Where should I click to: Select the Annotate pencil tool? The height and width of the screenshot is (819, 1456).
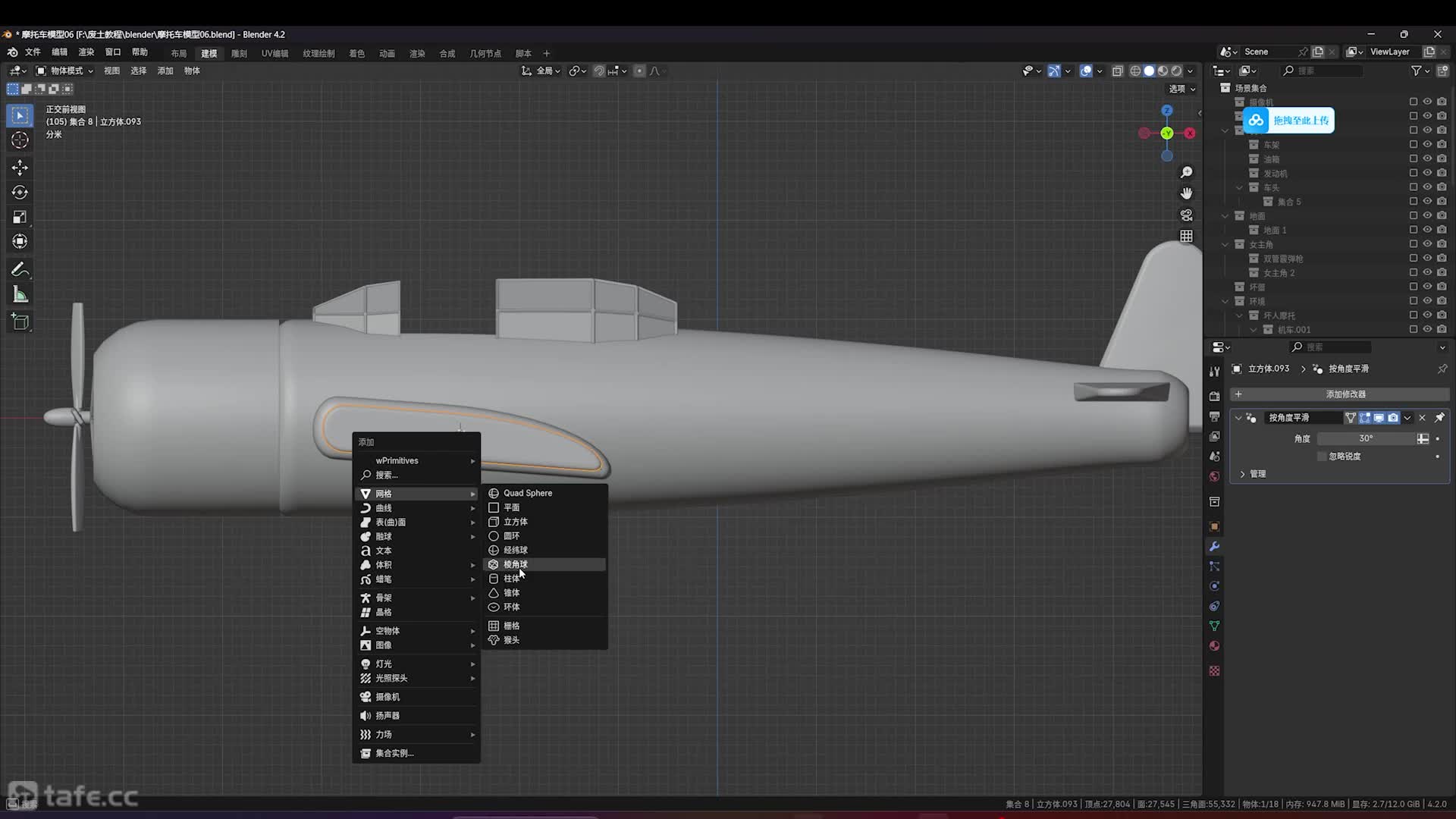point(20,270)
